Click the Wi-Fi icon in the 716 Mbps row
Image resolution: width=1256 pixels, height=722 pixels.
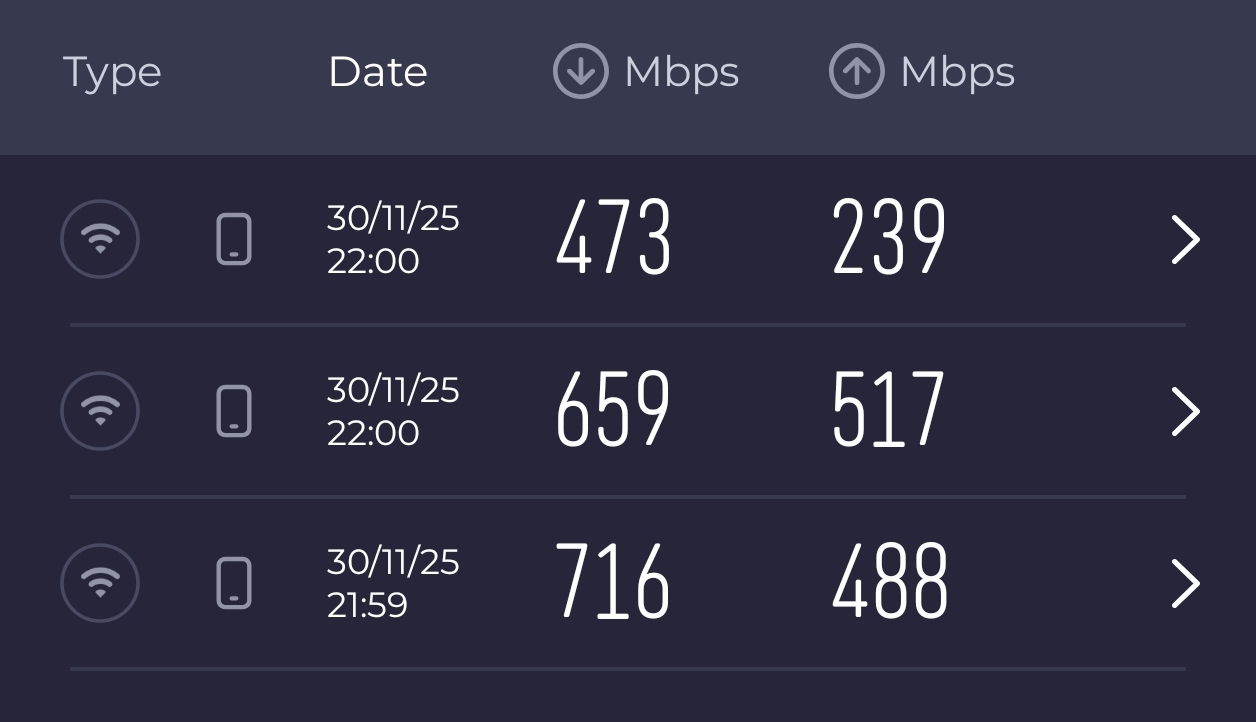coord(100,583)
